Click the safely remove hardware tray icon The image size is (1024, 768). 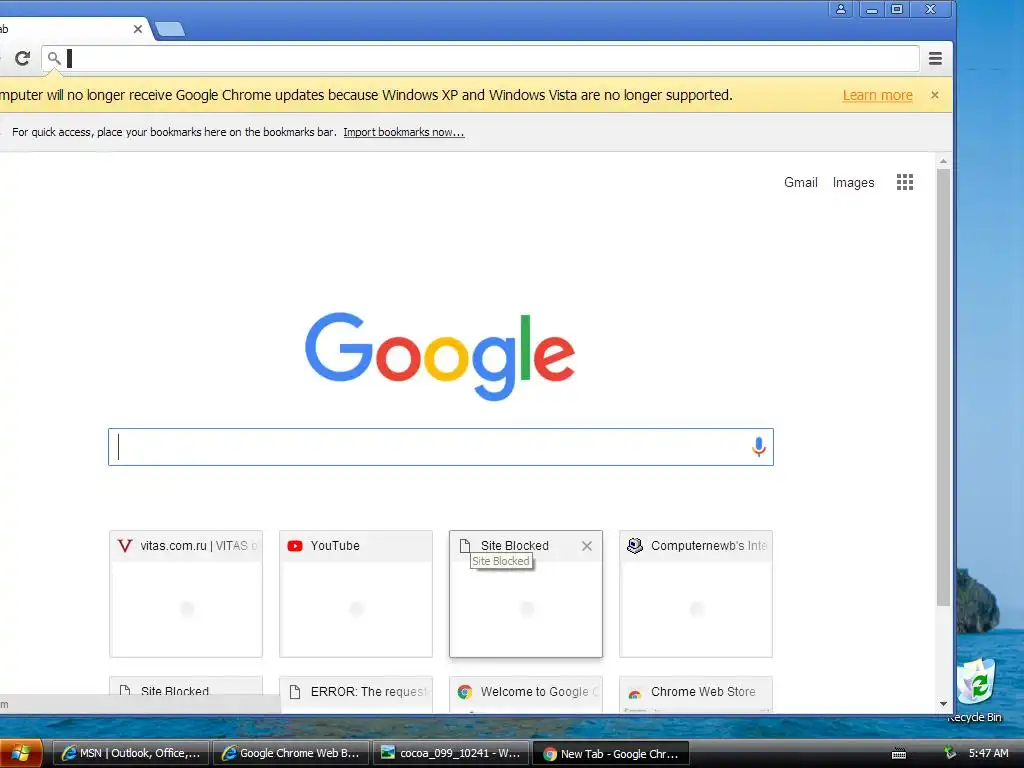[x=950, y=753]
